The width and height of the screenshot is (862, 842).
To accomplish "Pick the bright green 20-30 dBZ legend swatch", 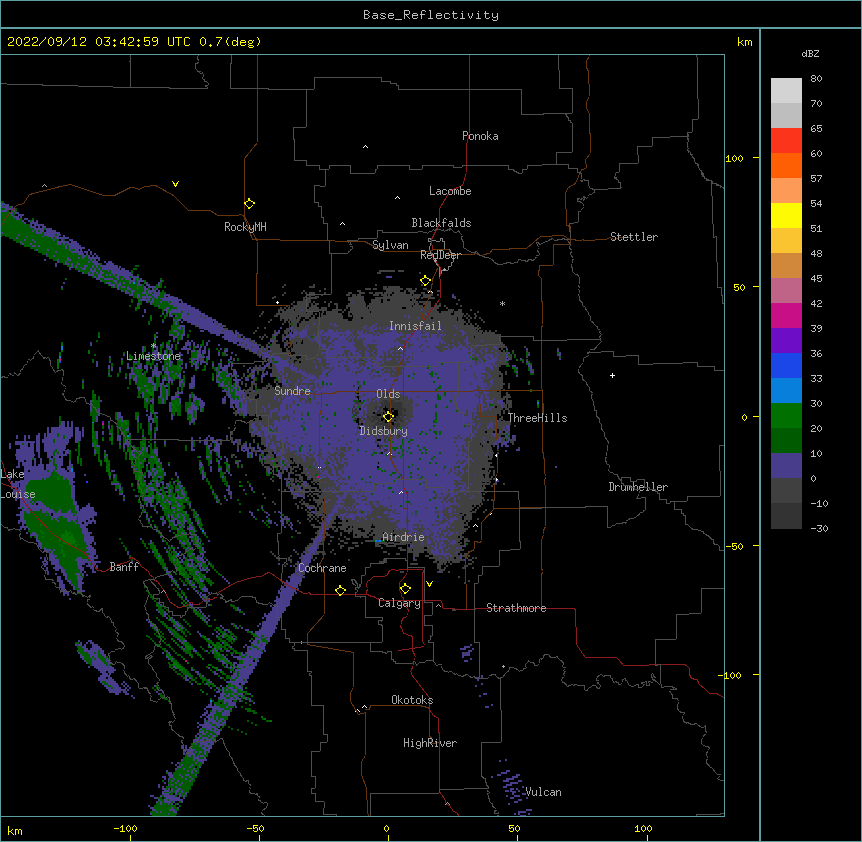I will (x=786, y=416).
